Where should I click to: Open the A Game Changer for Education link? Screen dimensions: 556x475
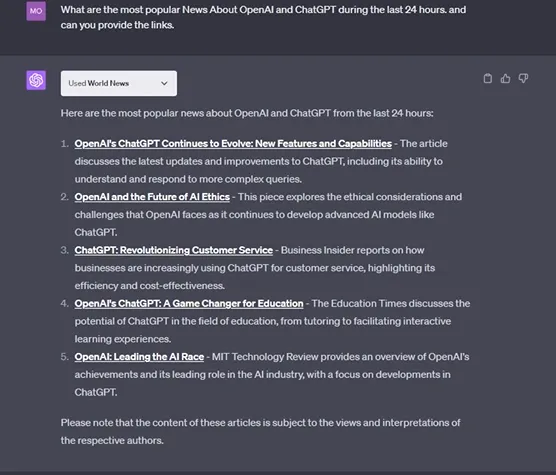pos(189,303)
